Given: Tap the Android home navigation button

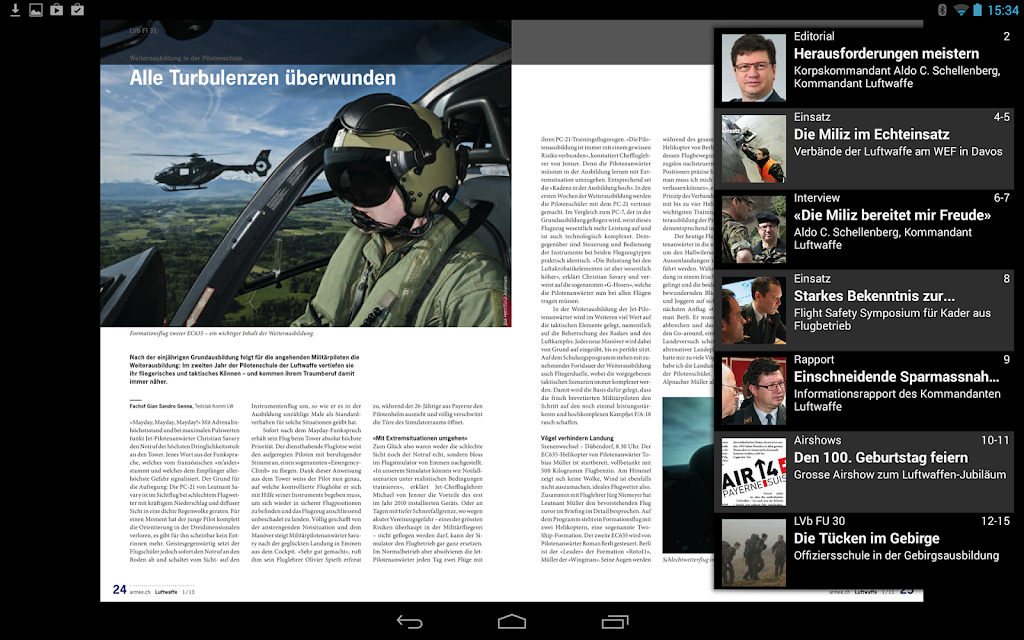Looking at the screenshot, I should point(511,622).
